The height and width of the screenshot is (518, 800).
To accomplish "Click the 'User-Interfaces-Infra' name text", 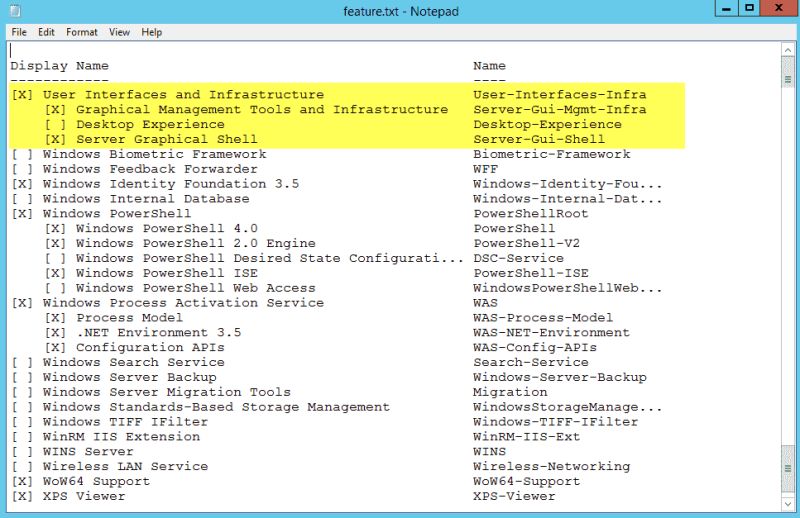I will click(x=560, y=95).
